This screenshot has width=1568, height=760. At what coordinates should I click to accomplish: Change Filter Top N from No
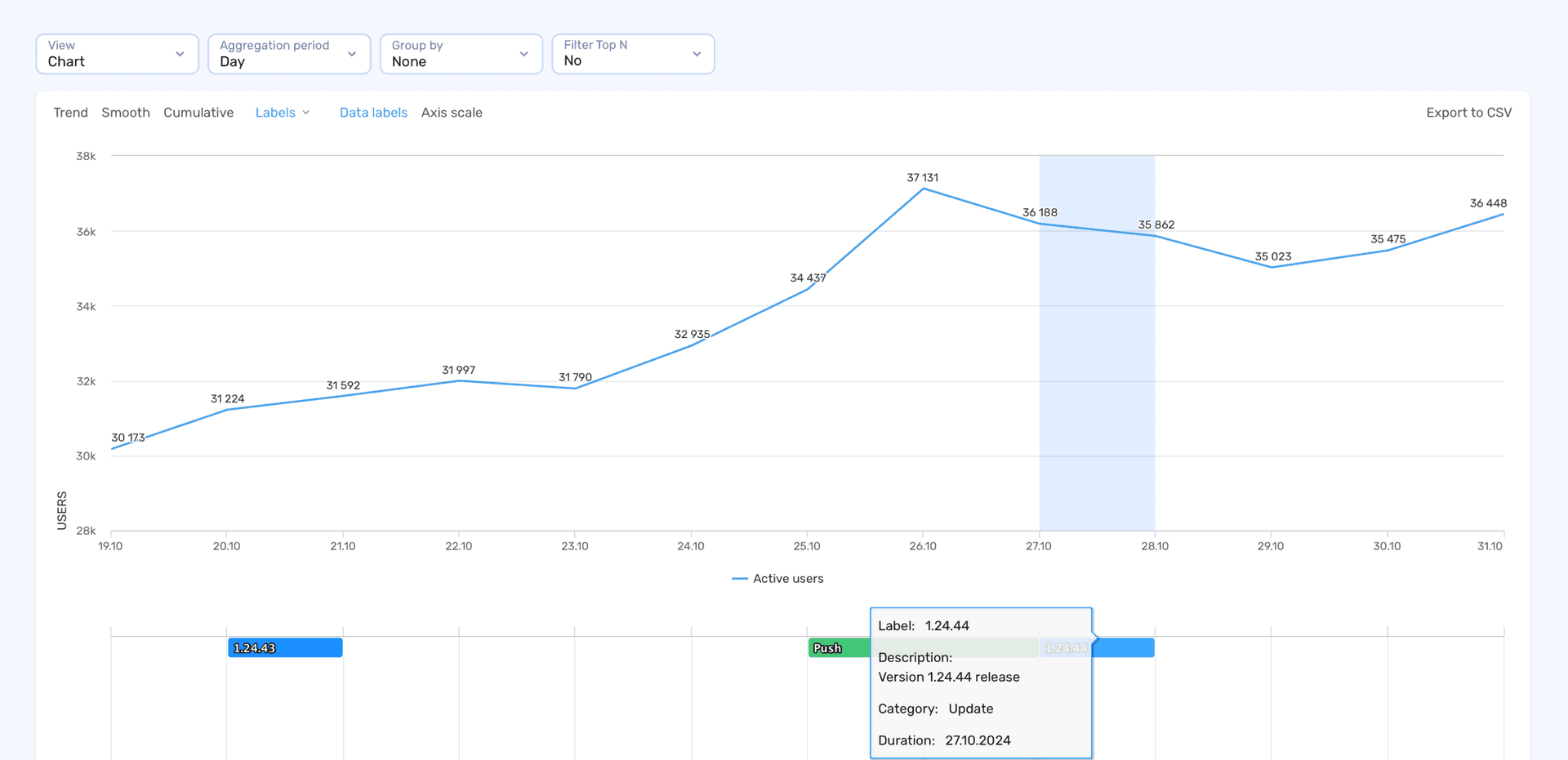click(x=632, y=54)
